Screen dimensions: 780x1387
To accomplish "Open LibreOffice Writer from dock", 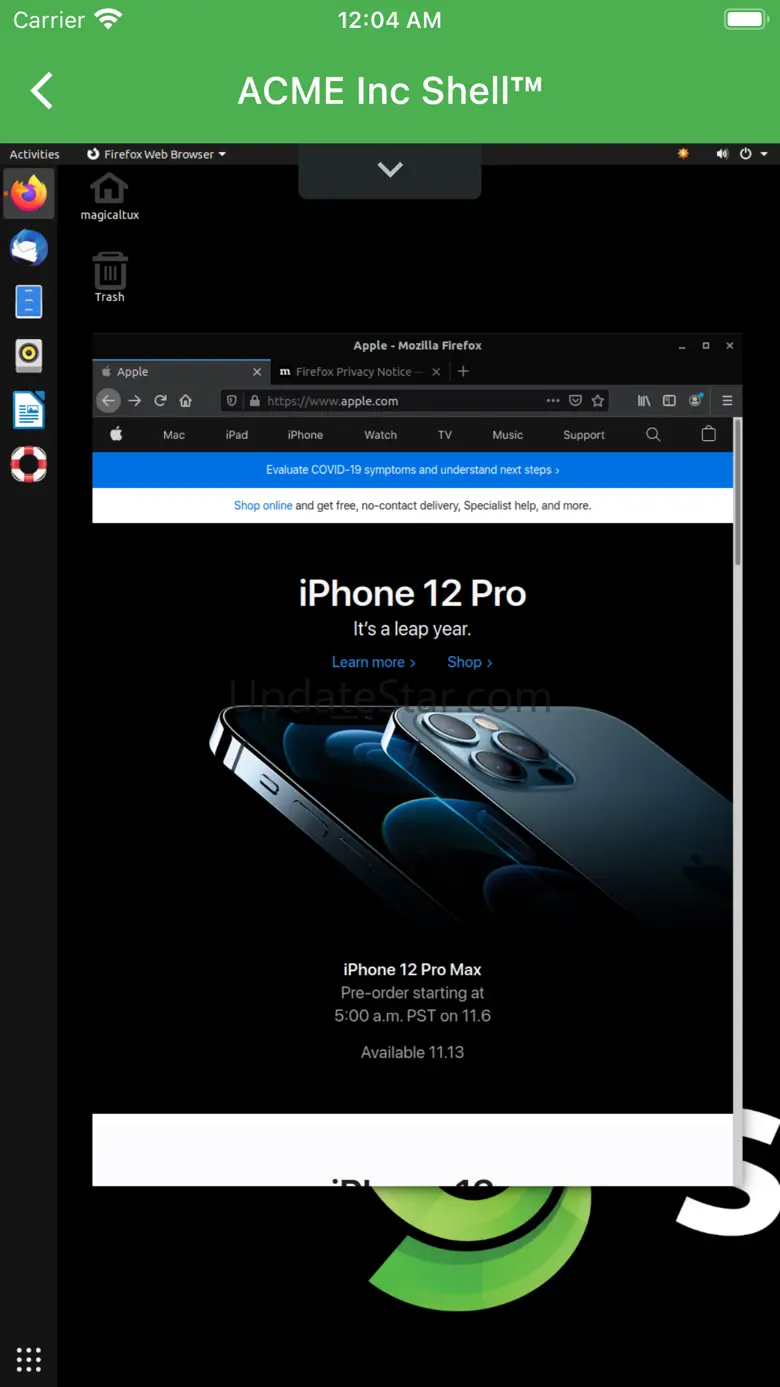I will pyautogui.click(x=29, y=410).
